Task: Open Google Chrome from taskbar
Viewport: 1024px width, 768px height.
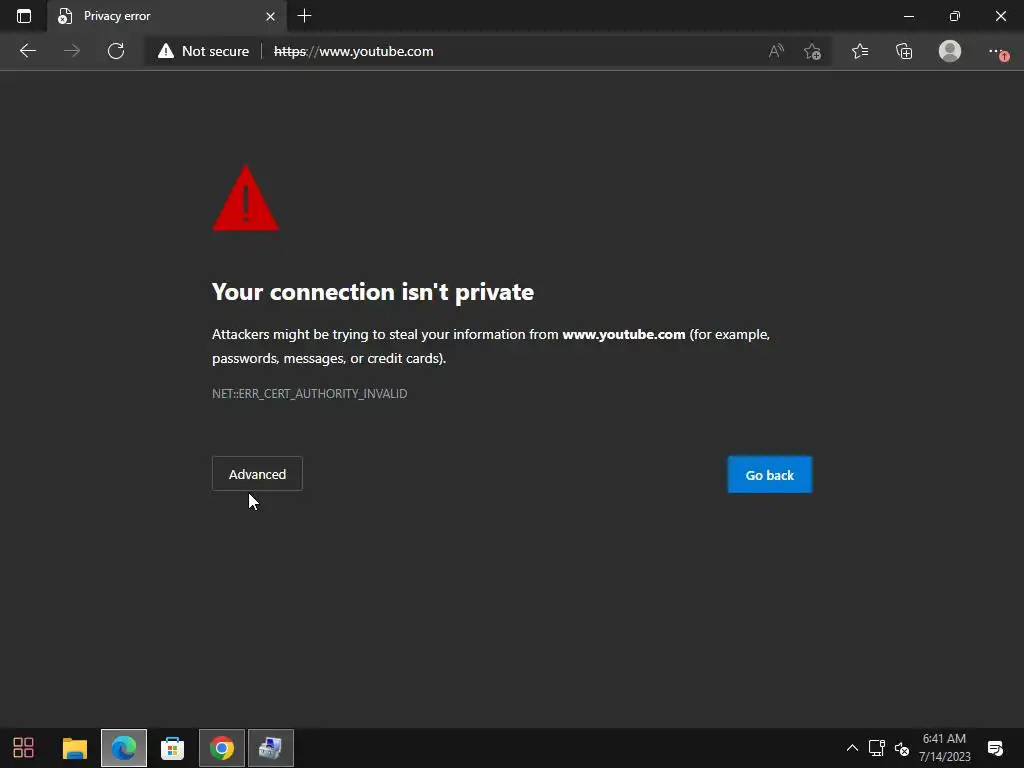Action: (222, 748)
